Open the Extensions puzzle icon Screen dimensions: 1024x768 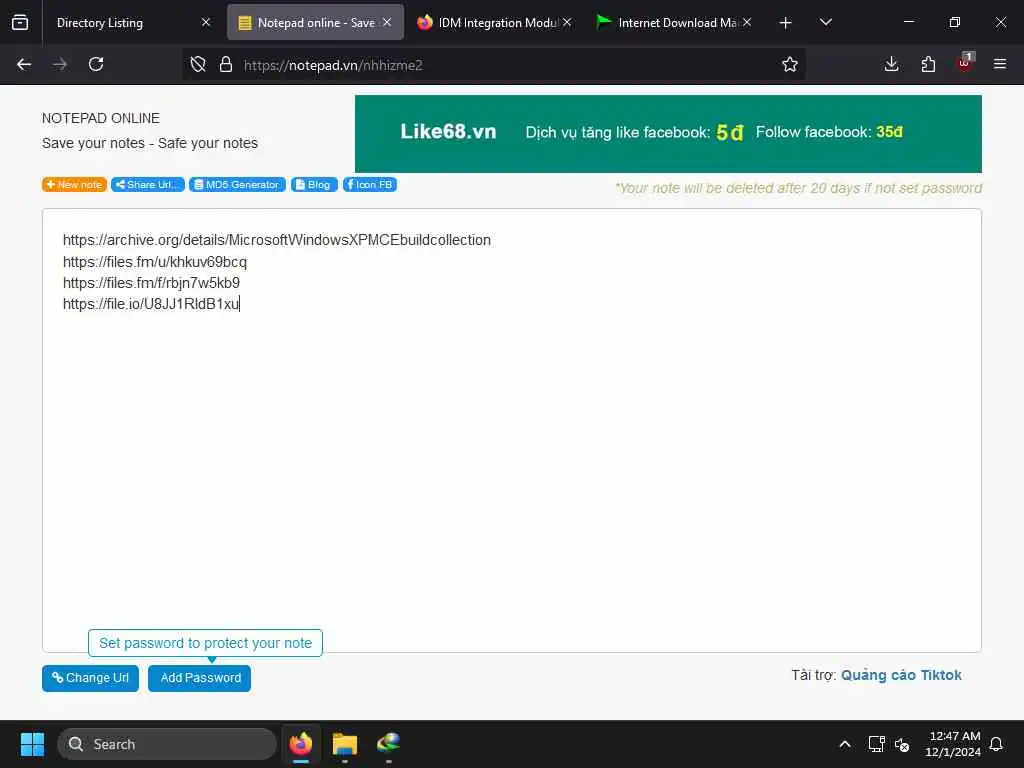(x=928, y=64)
